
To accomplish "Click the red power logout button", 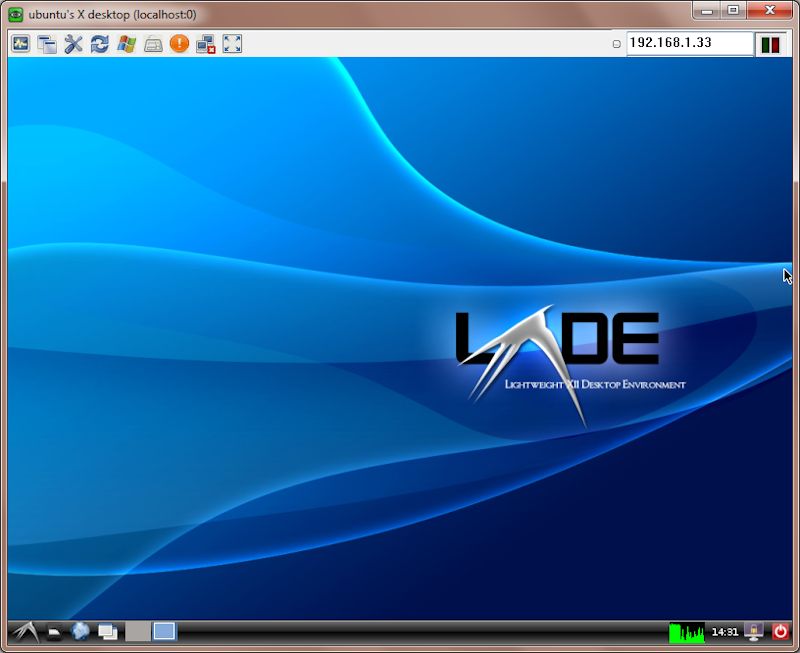I will 780,632.
